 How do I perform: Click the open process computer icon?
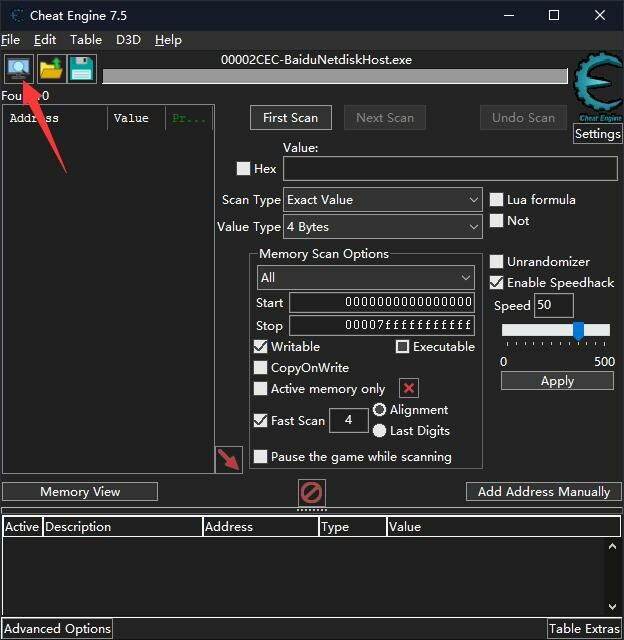[18, 69]
